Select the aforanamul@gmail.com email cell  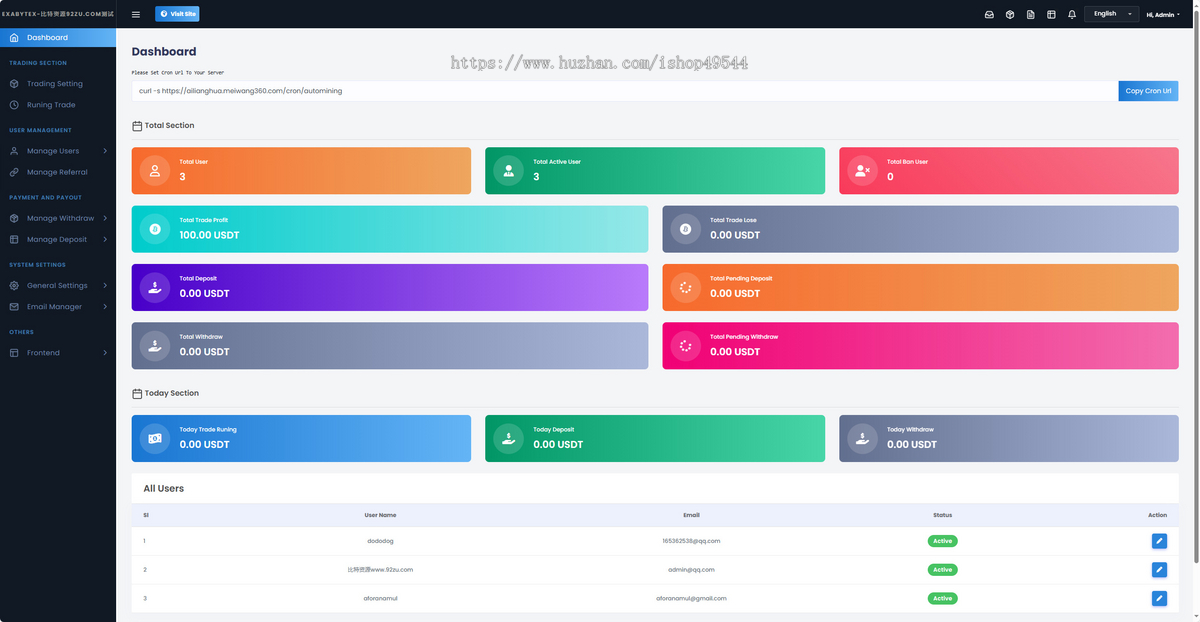(x=691, y=598)
